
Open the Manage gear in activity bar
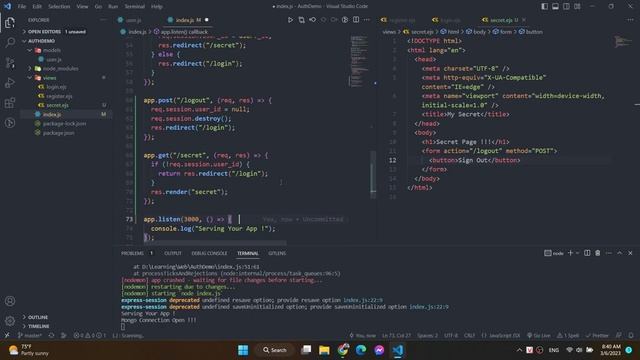[x=10, y=321]
